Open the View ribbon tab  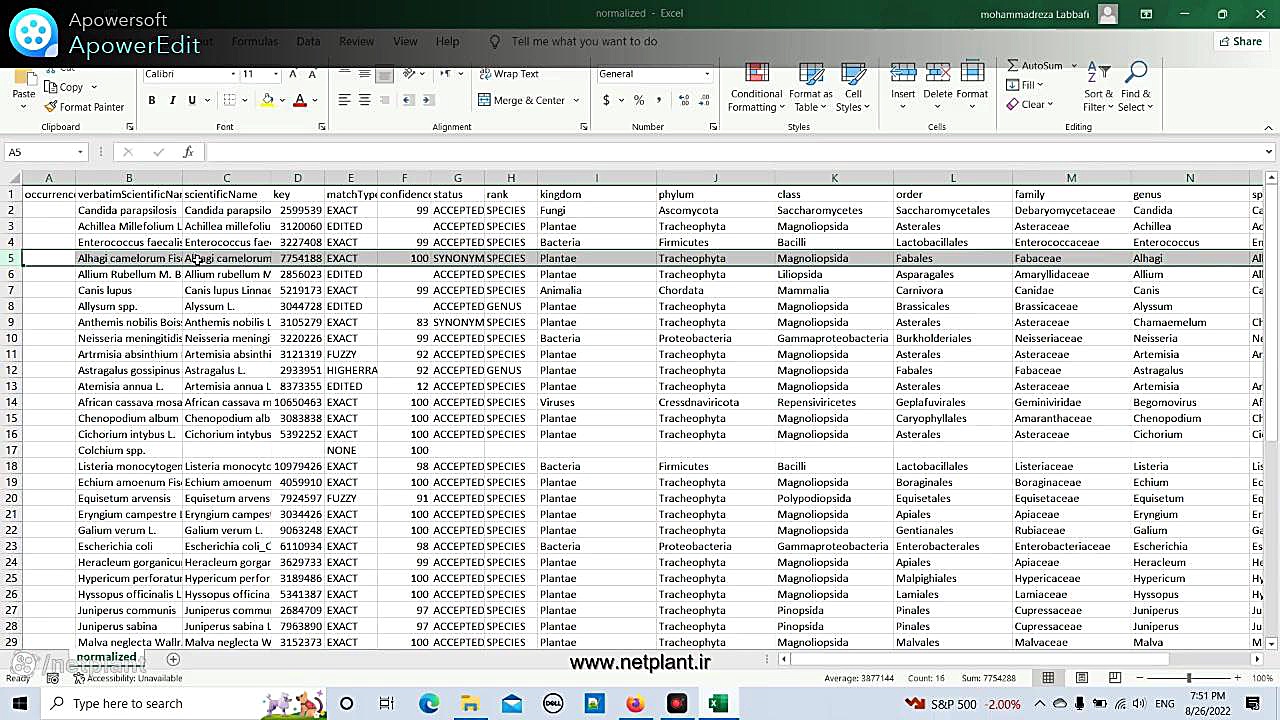405,42
